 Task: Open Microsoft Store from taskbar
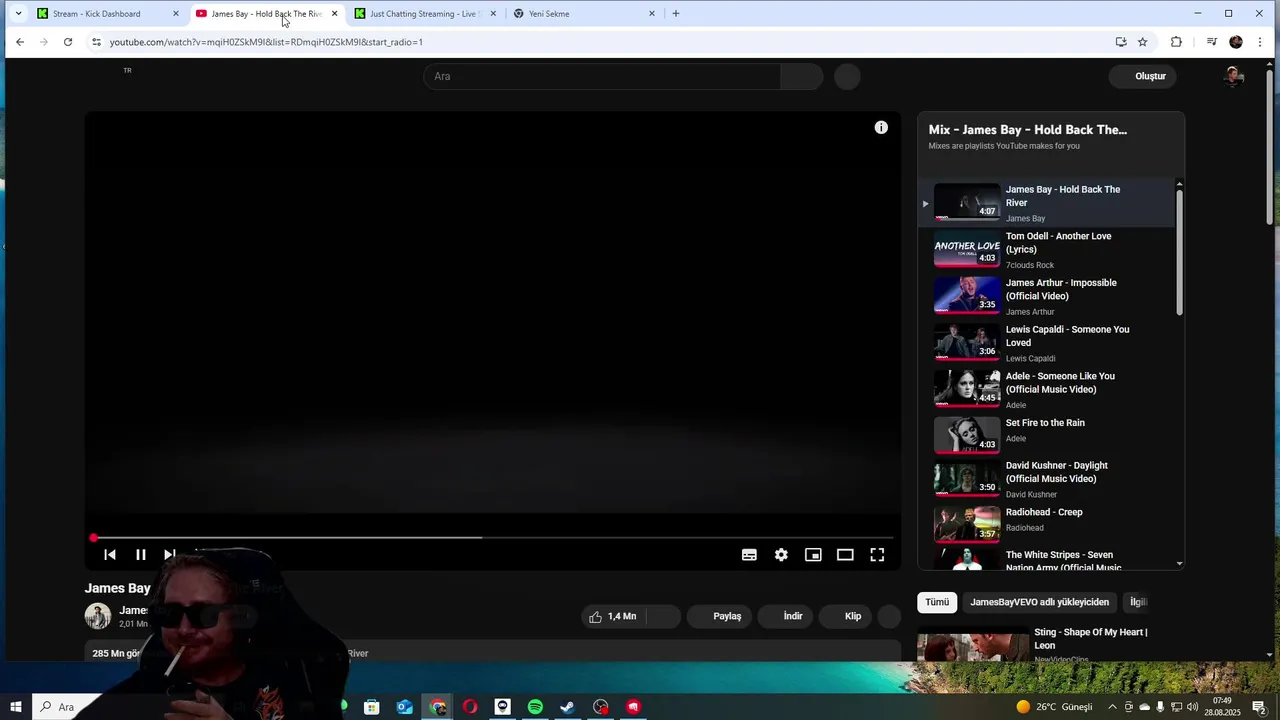pyautogui.click(x=371, y=707)
